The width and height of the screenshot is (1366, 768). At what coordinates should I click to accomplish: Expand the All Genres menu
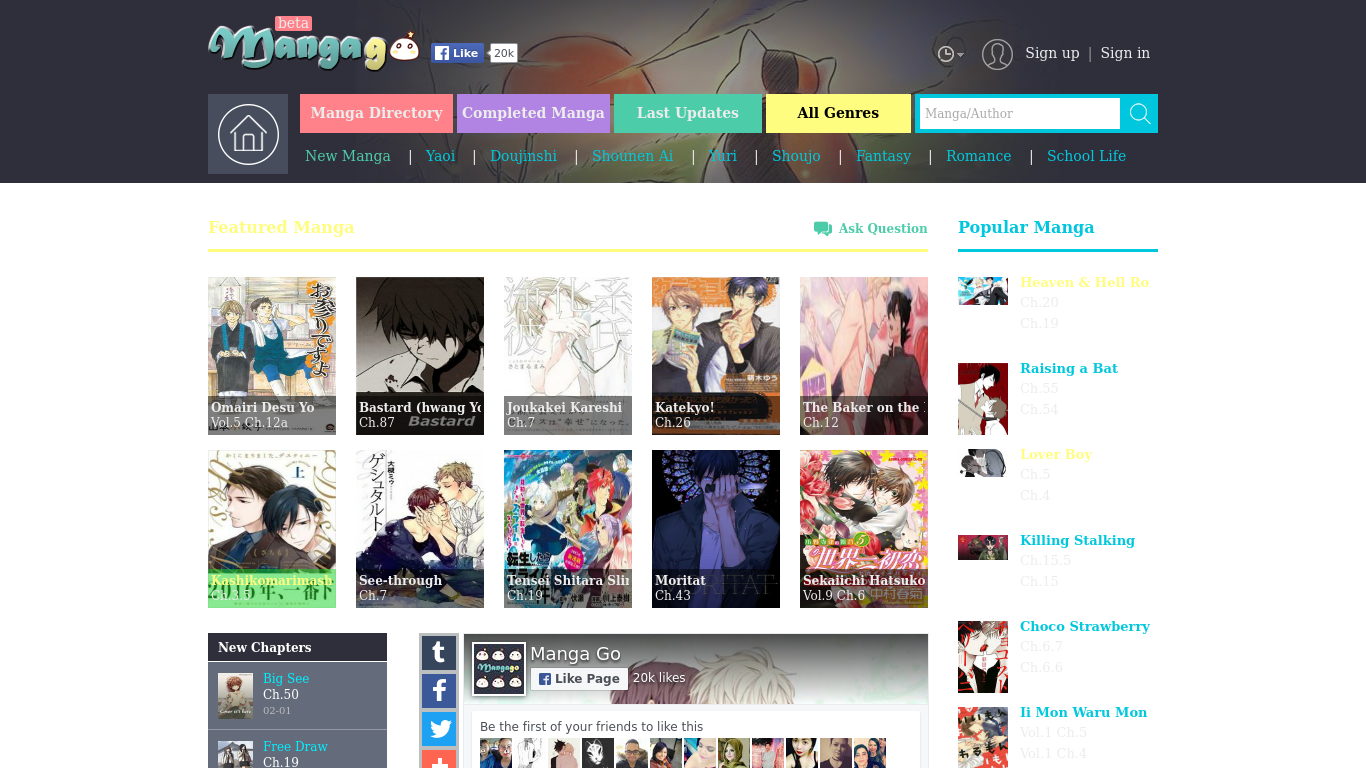tap(838, 113)
